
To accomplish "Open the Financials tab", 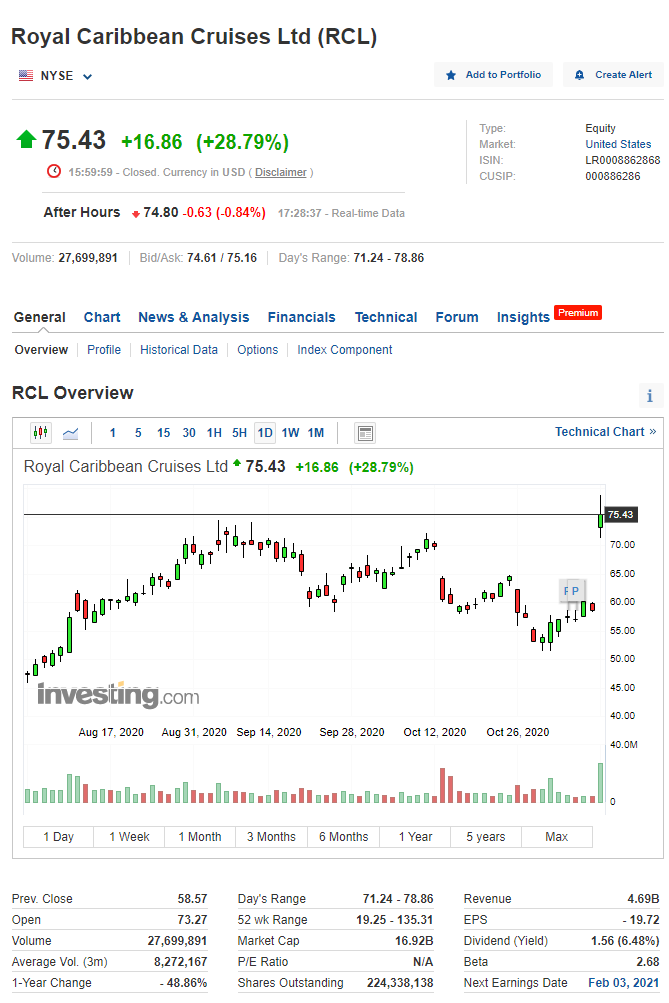I will pyautogui.click(x=301, y=317).
